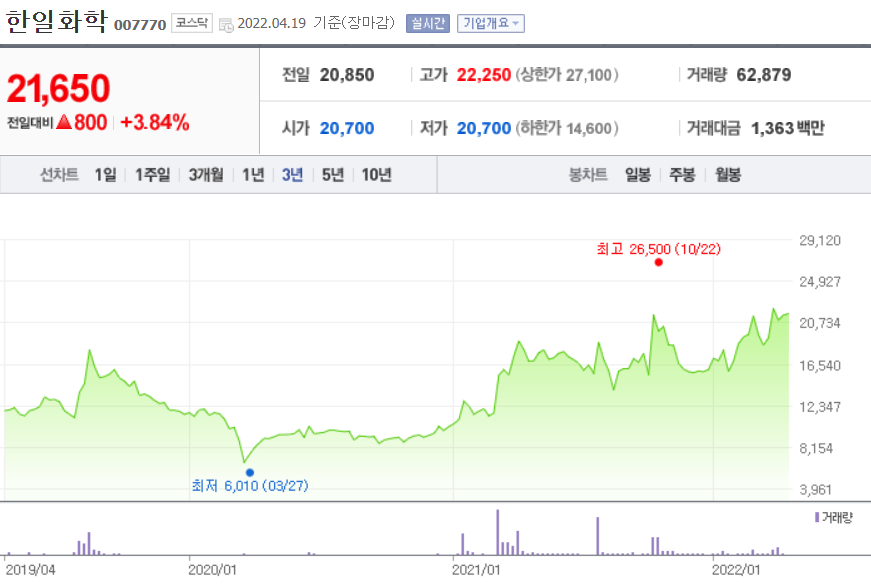Select the 1주일 line chart period
871x587 pixels.
[x=153, y=175]
